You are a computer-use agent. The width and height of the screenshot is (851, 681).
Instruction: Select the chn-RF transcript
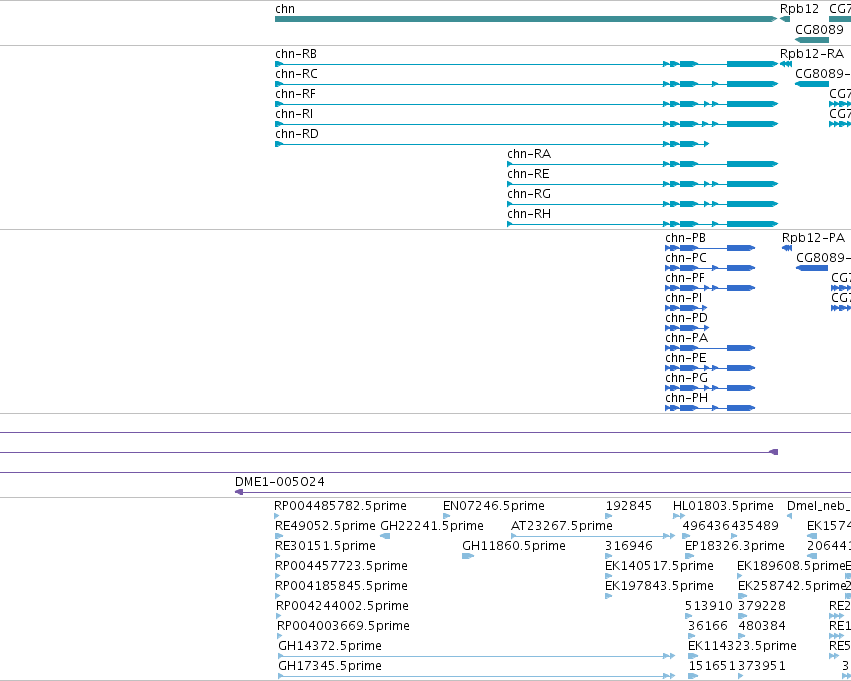click(526, 104)
